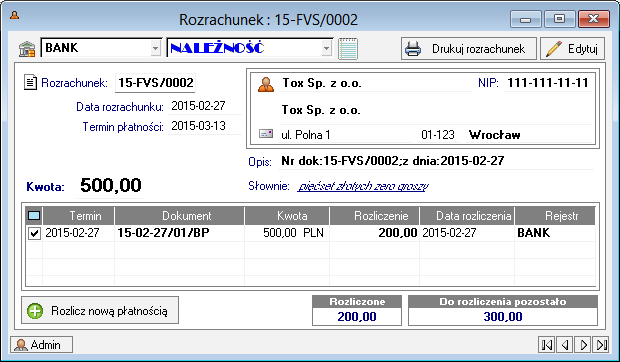Click the street address ul. Polna 1
Image resolution: width=620 pixels, height=362 pixels.
[x=306, y=135]
